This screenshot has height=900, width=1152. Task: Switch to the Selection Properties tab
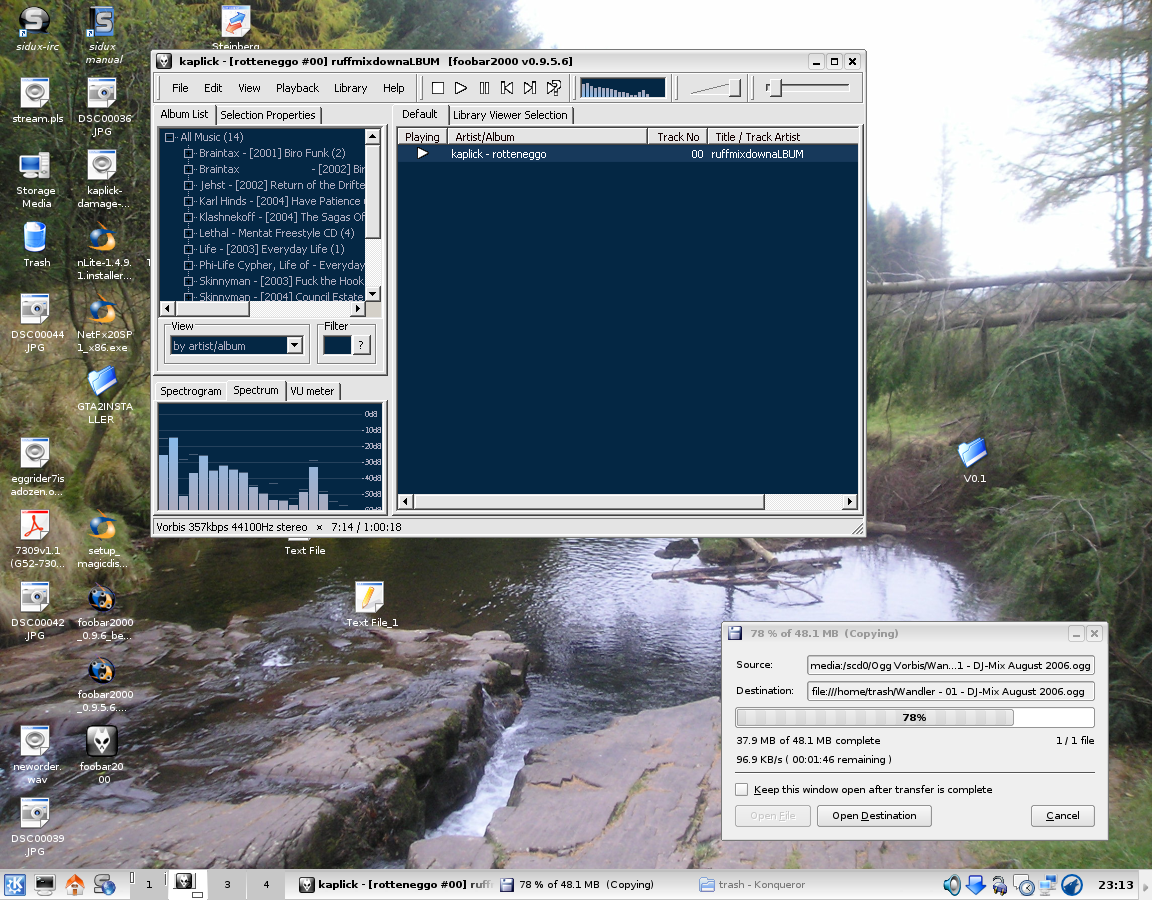(267, 114)
